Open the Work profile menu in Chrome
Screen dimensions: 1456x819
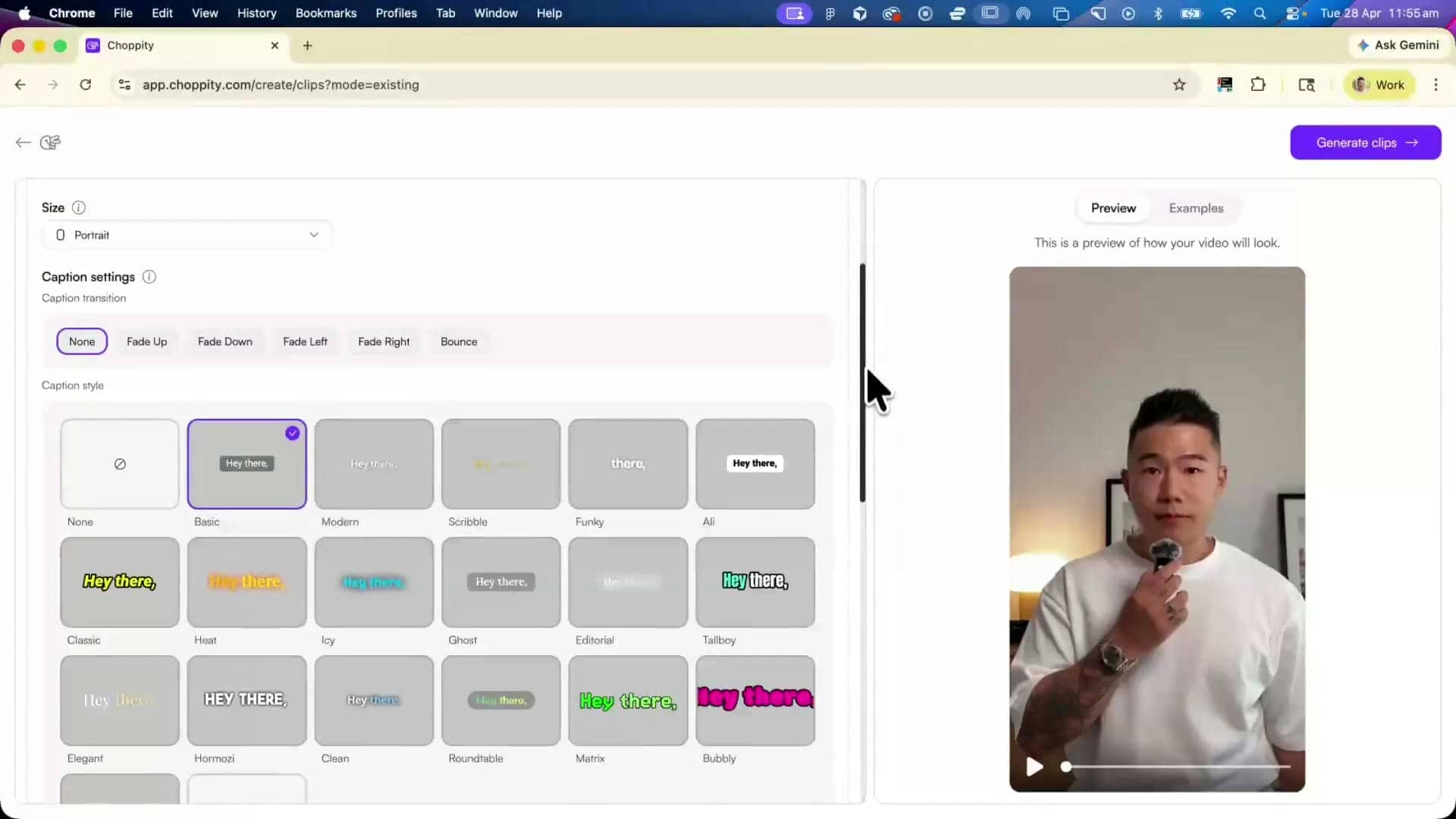[1379, 85]
